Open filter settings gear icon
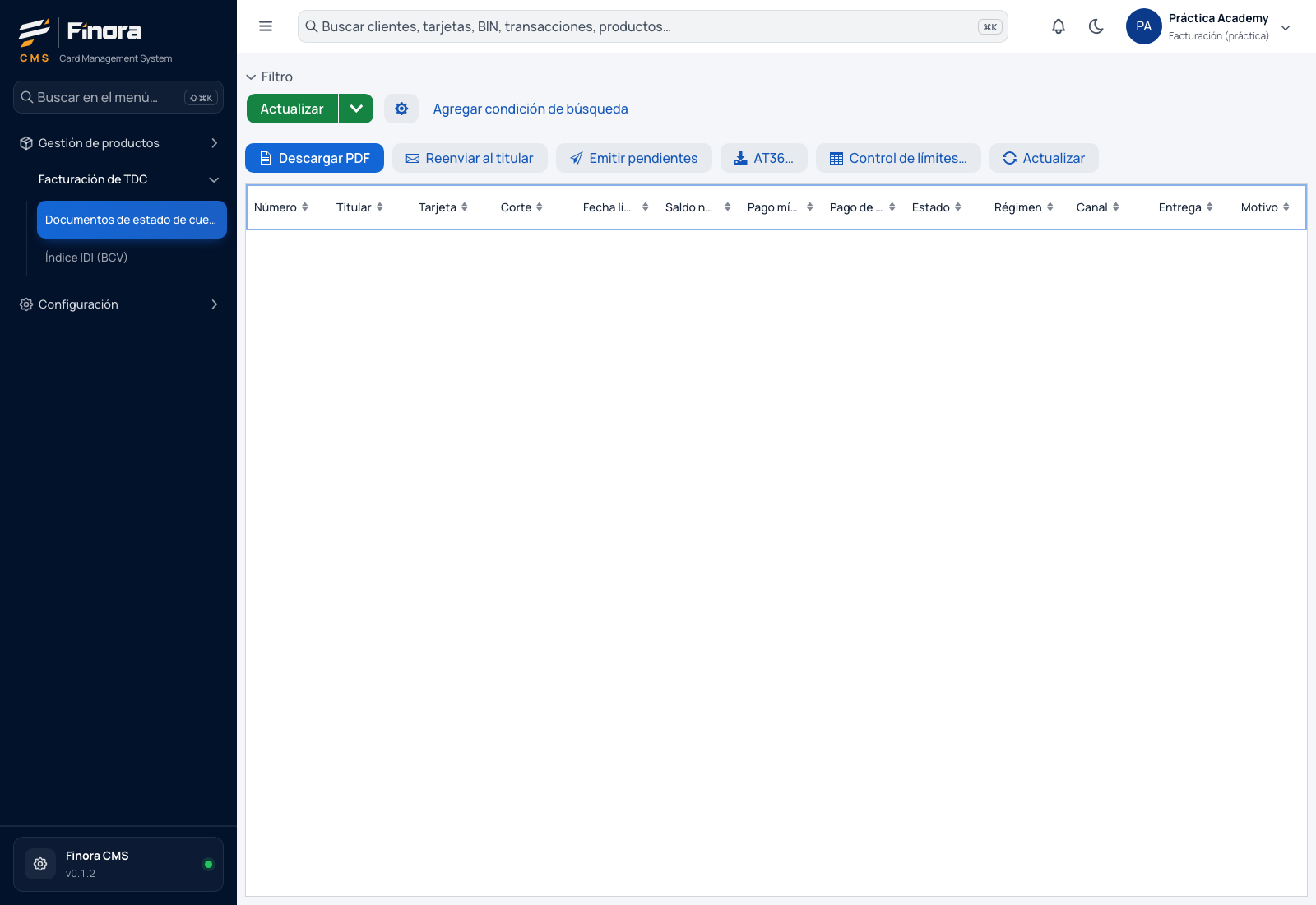This screenshot has width=1316, height=905. click(401, 109)
